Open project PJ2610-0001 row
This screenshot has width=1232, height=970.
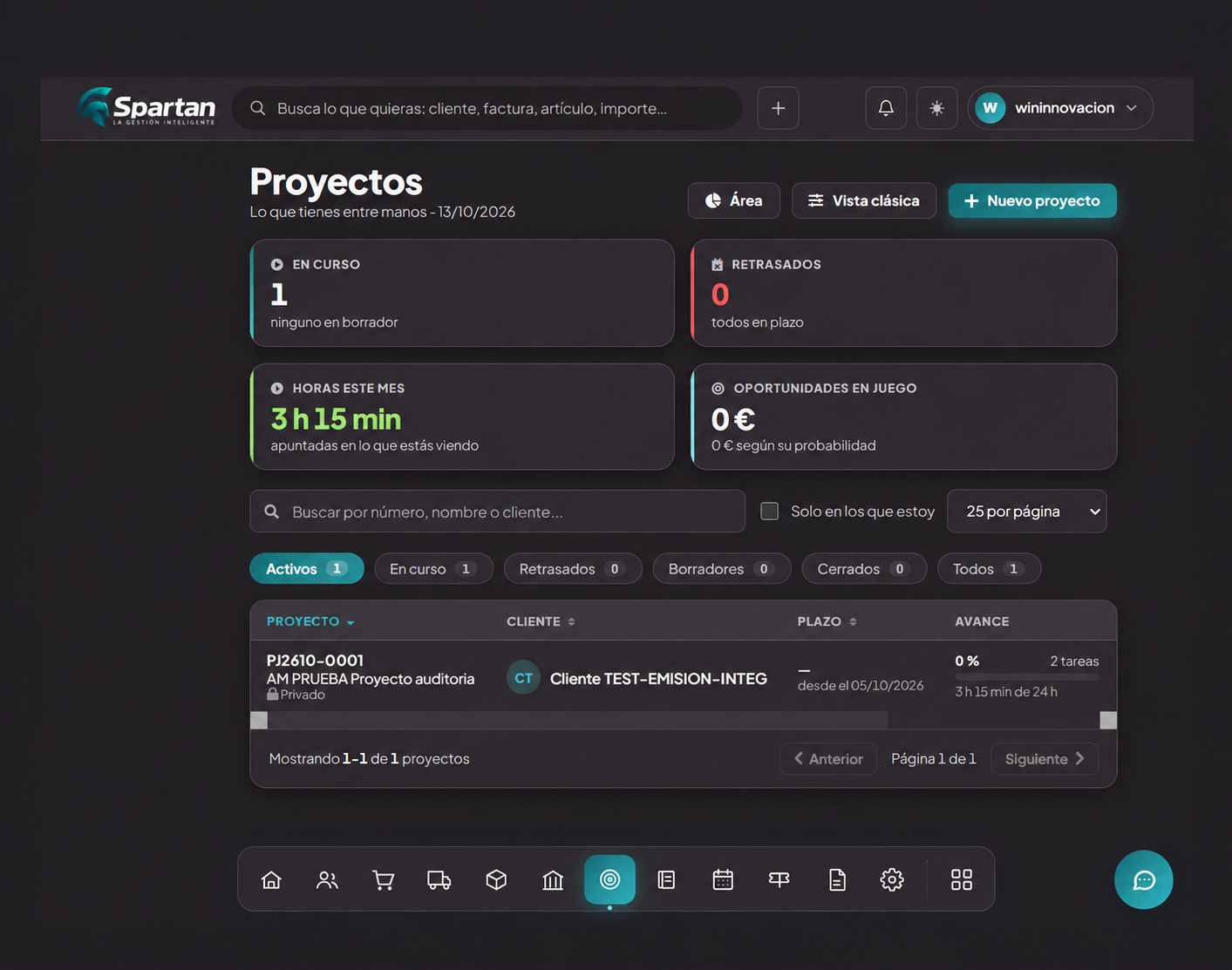click(x=683, y=676)
